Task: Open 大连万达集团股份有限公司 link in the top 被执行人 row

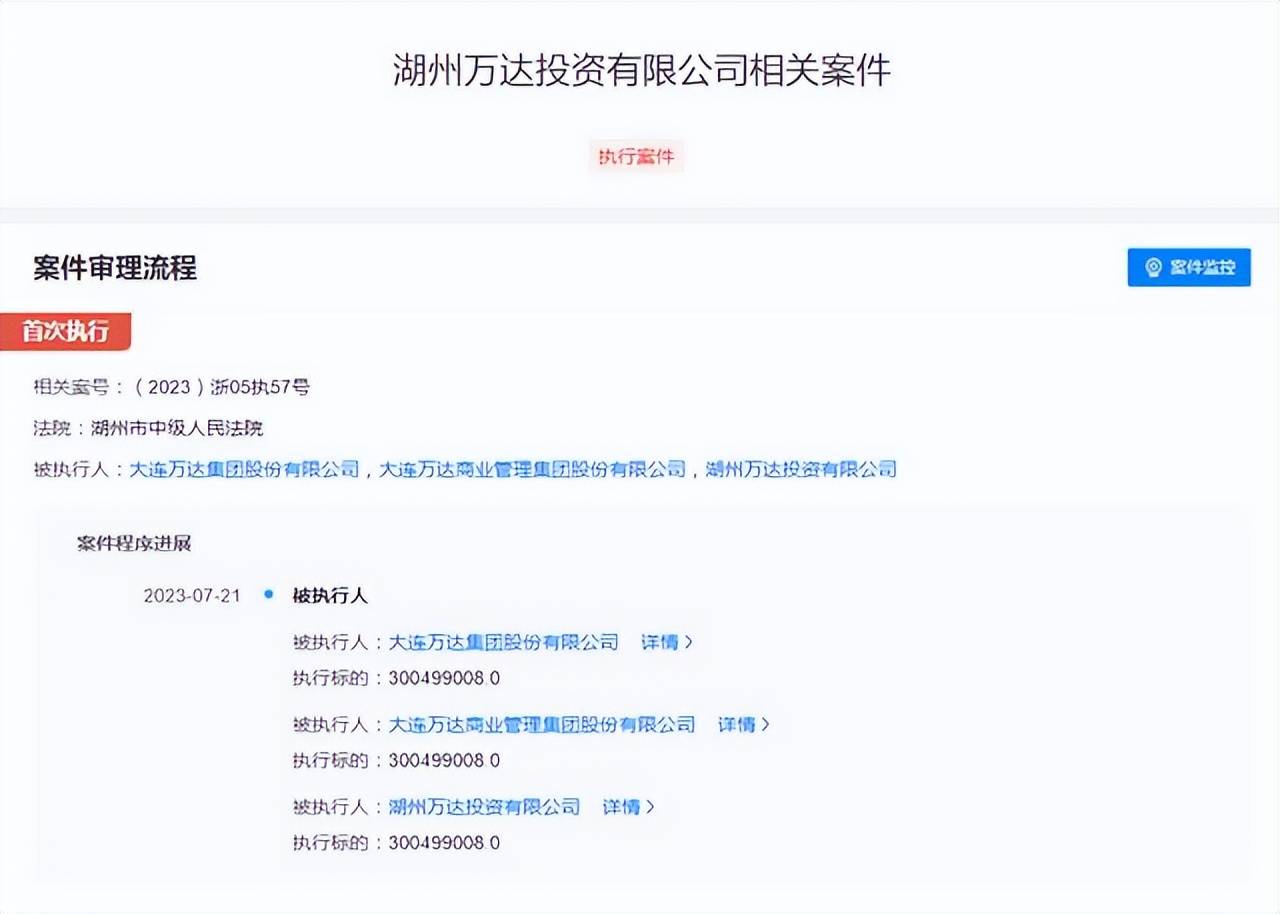Action: [x=244, y=469]
